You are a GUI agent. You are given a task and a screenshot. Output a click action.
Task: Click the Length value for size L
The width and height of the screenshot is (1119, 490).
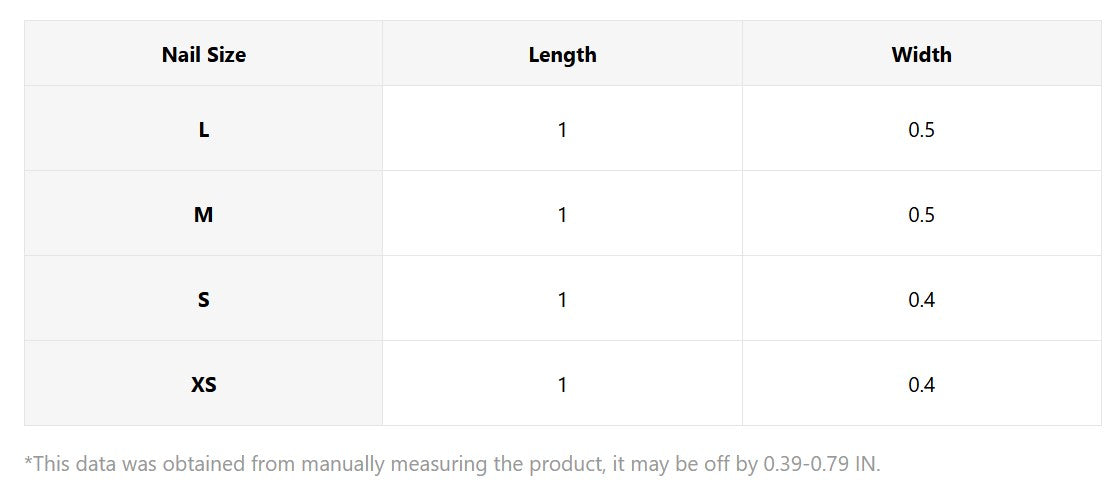[x=562, y=130]
